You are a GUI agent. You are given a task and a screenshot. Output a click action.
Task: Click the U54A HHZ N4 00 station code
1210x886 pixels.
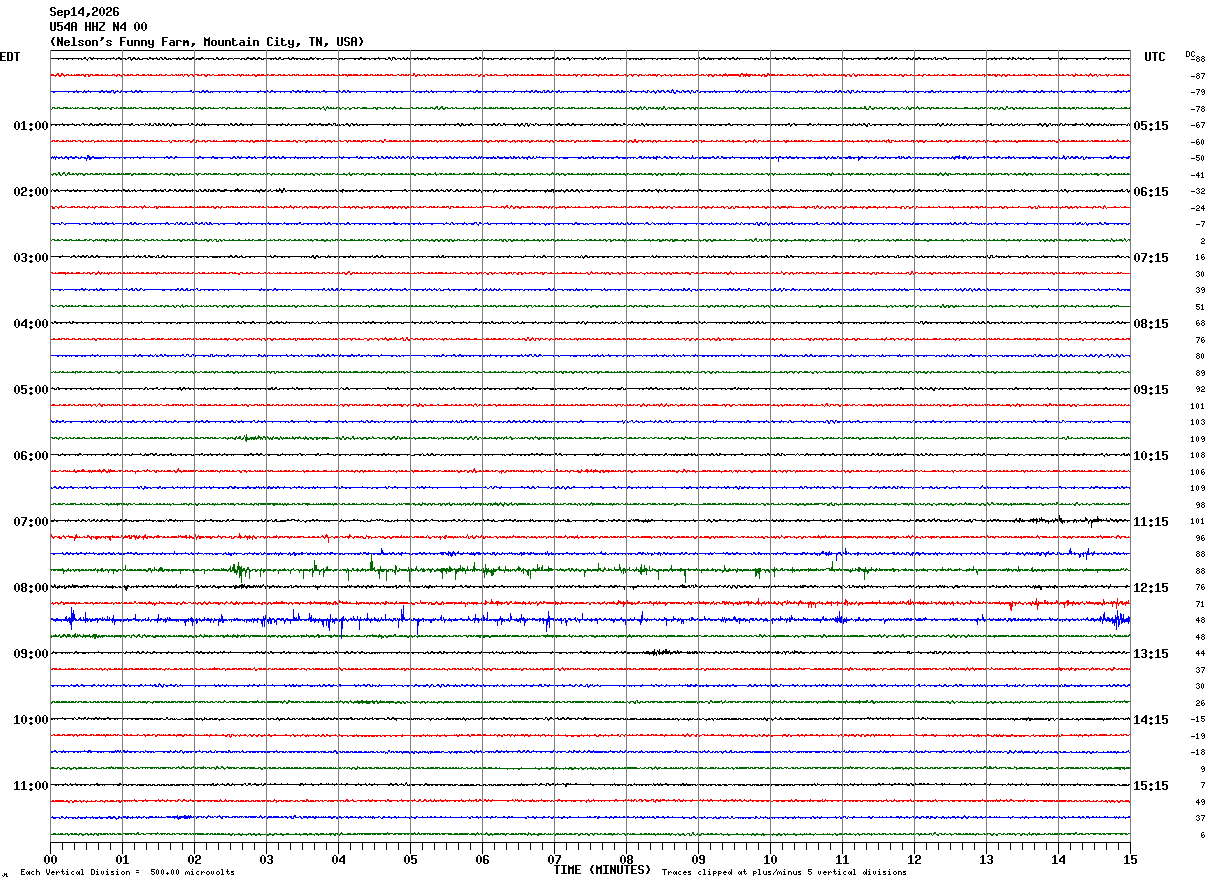click(x=98, y=27)
